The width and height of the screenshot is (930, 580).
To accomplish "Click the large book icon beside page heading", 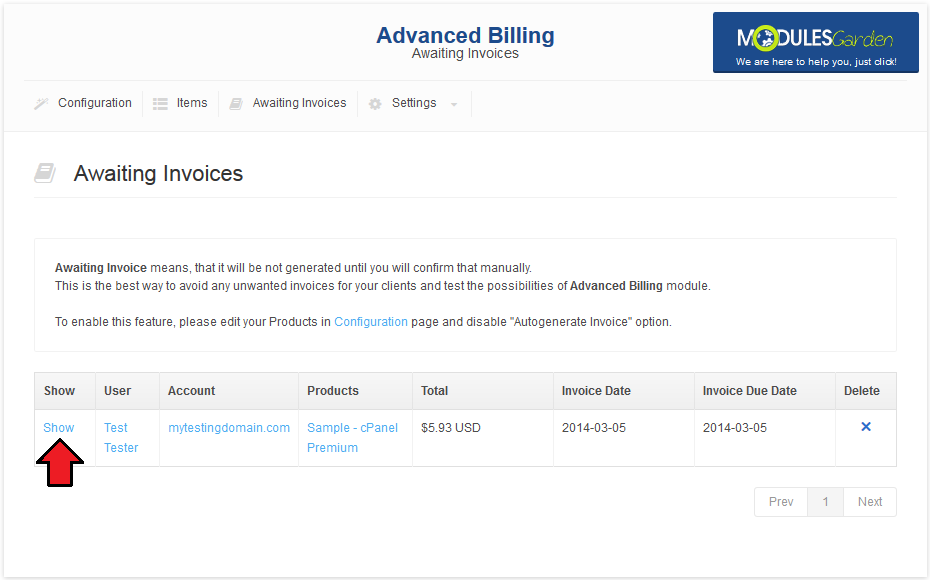I will (45, 173).
